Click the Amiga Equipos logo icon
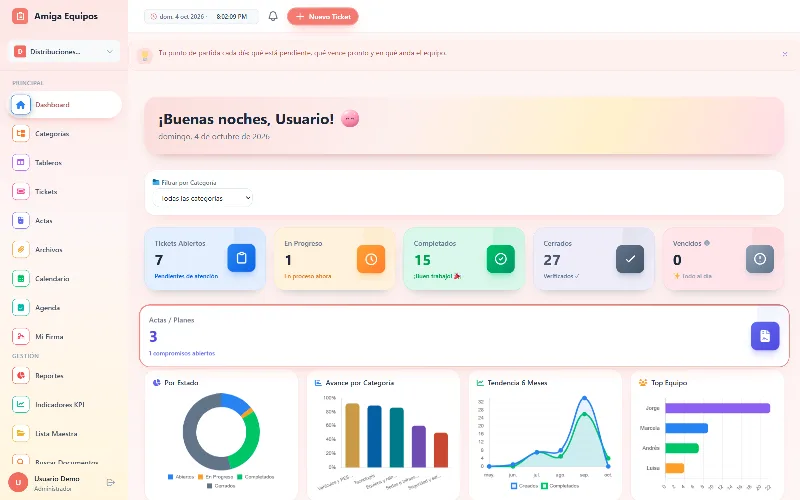800x500 pixels. (20, 16)
